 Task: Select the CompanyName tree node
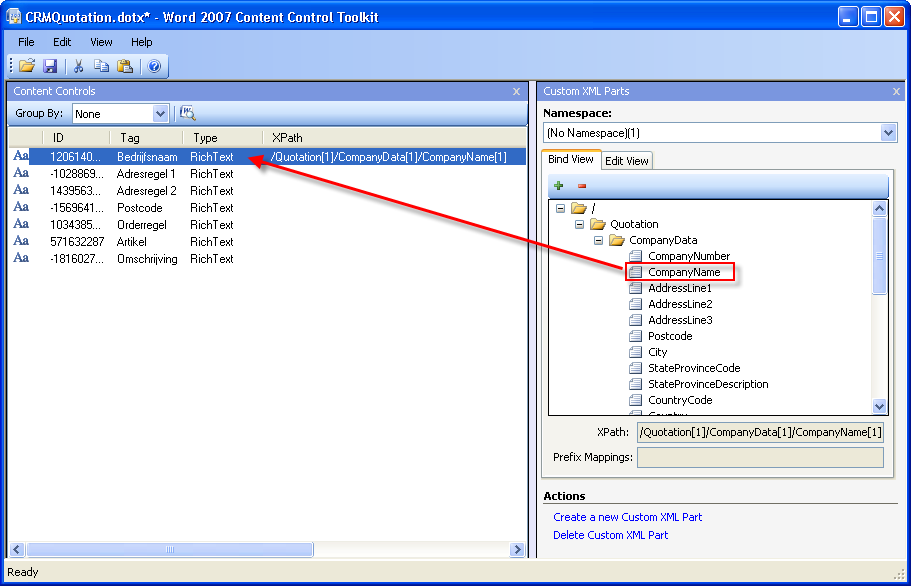[x=684, y=272]
